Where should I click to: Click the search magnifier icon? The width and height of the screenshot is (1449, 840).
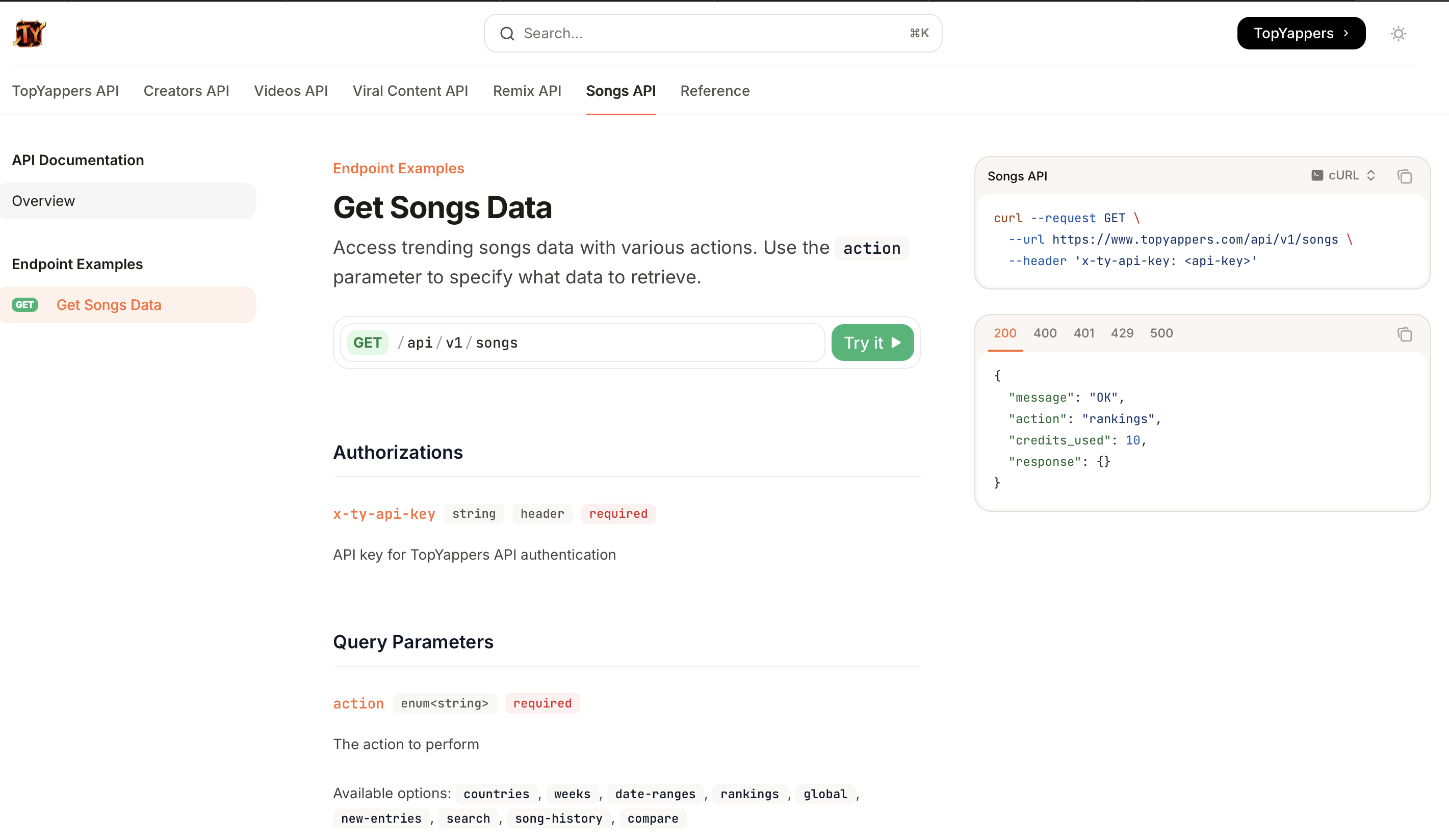click(507, 33)
